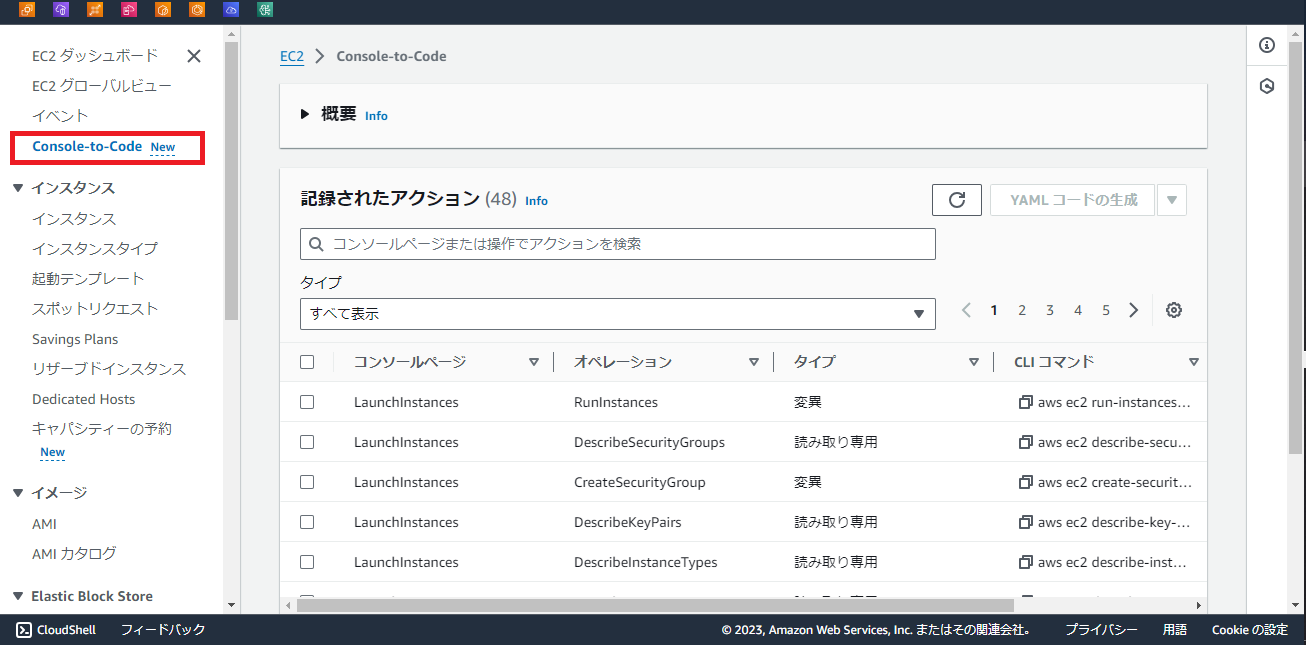Click the search magnifier in the actions search box

(317, 244)
